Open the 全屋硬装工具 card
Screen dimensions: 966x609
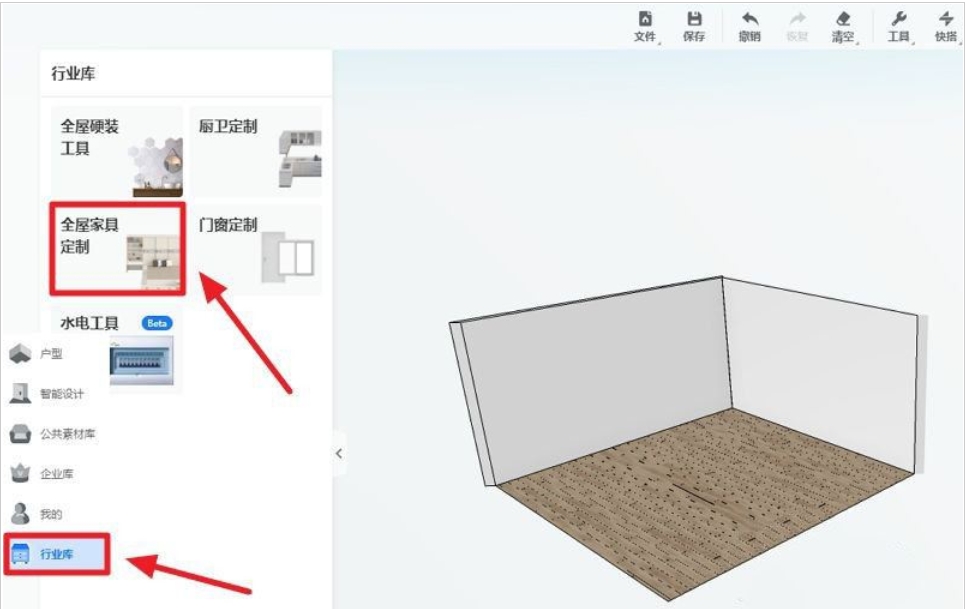(117, 151)
